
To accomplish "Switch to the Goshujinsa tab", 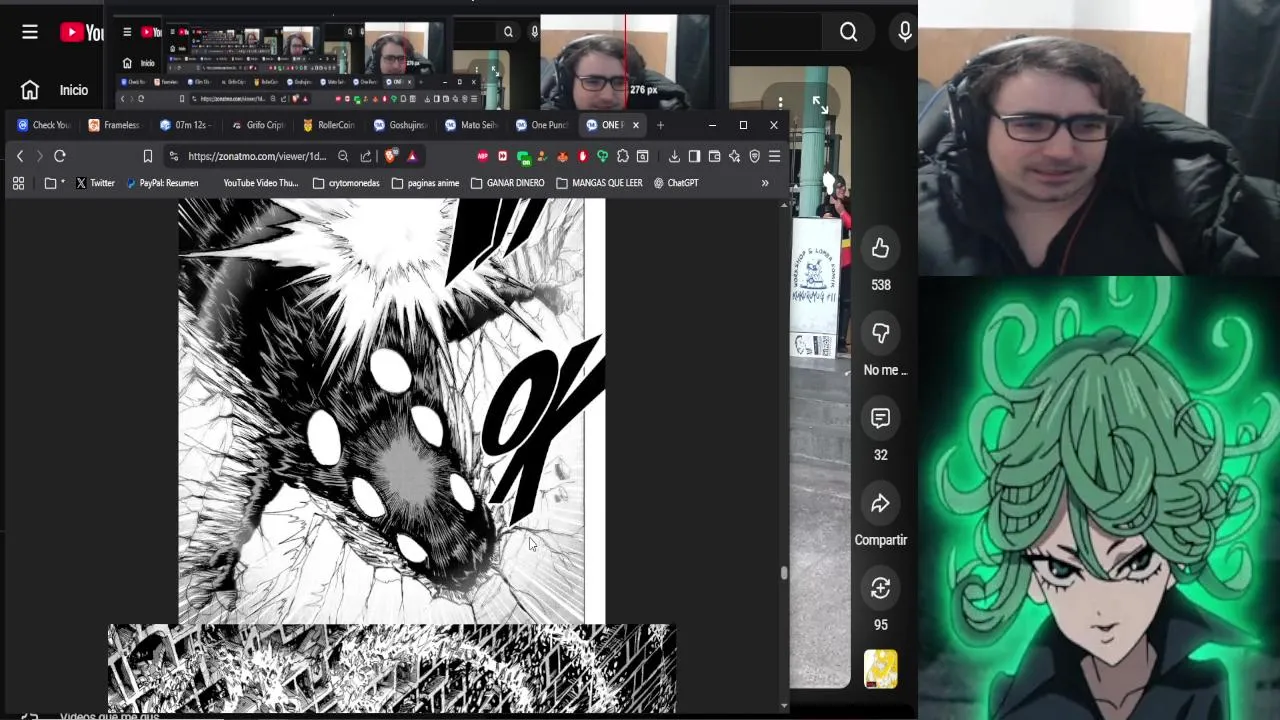I will pos(400,125).
